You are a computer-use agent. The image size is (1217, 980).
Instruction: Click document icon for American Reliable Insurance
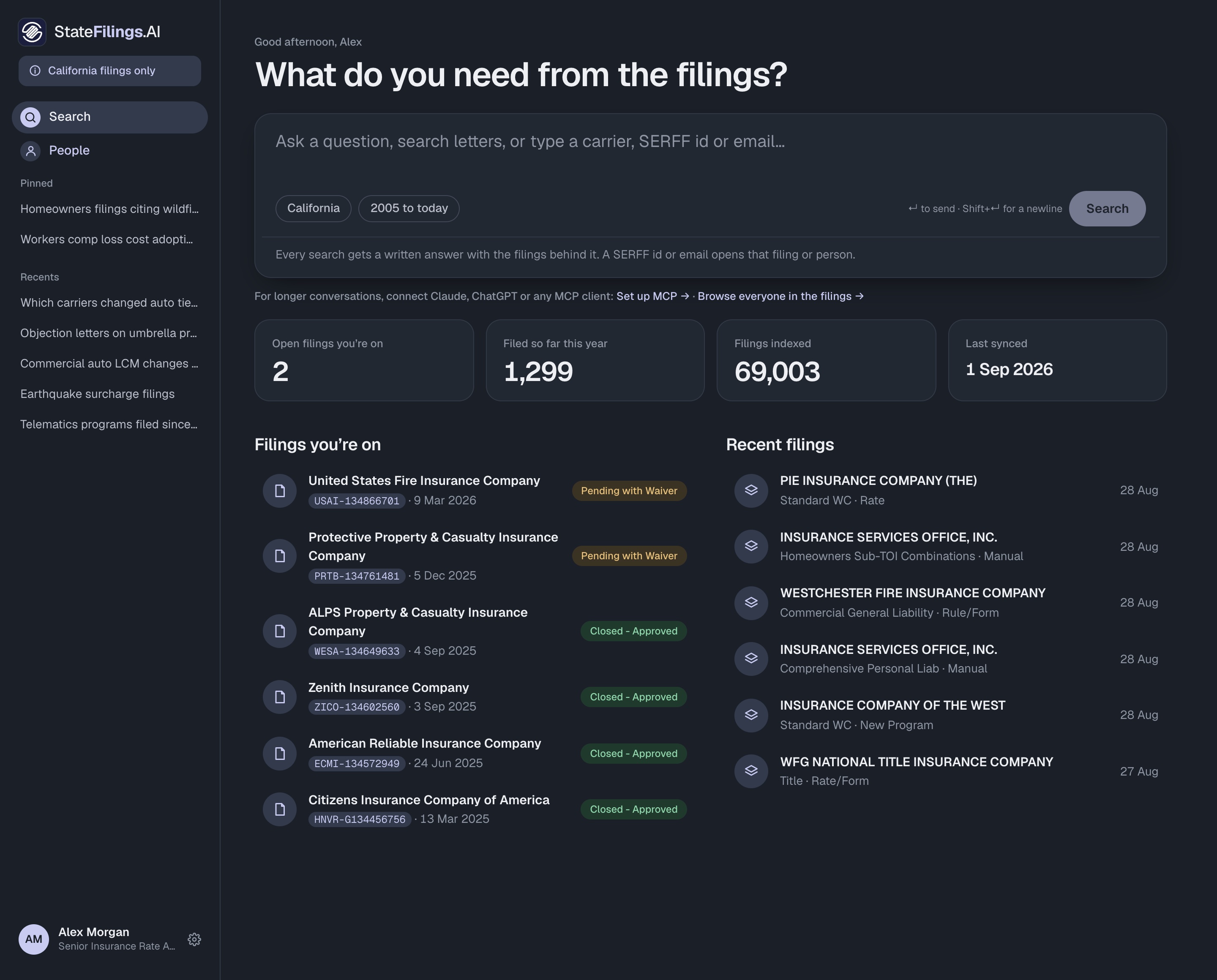tap(280, 753)
